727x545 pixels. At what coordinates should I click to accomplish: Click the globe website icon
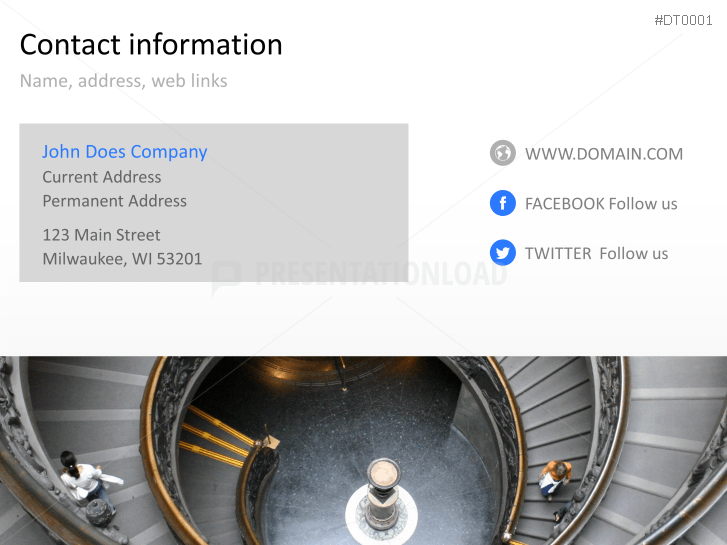[x=503, y=153]
